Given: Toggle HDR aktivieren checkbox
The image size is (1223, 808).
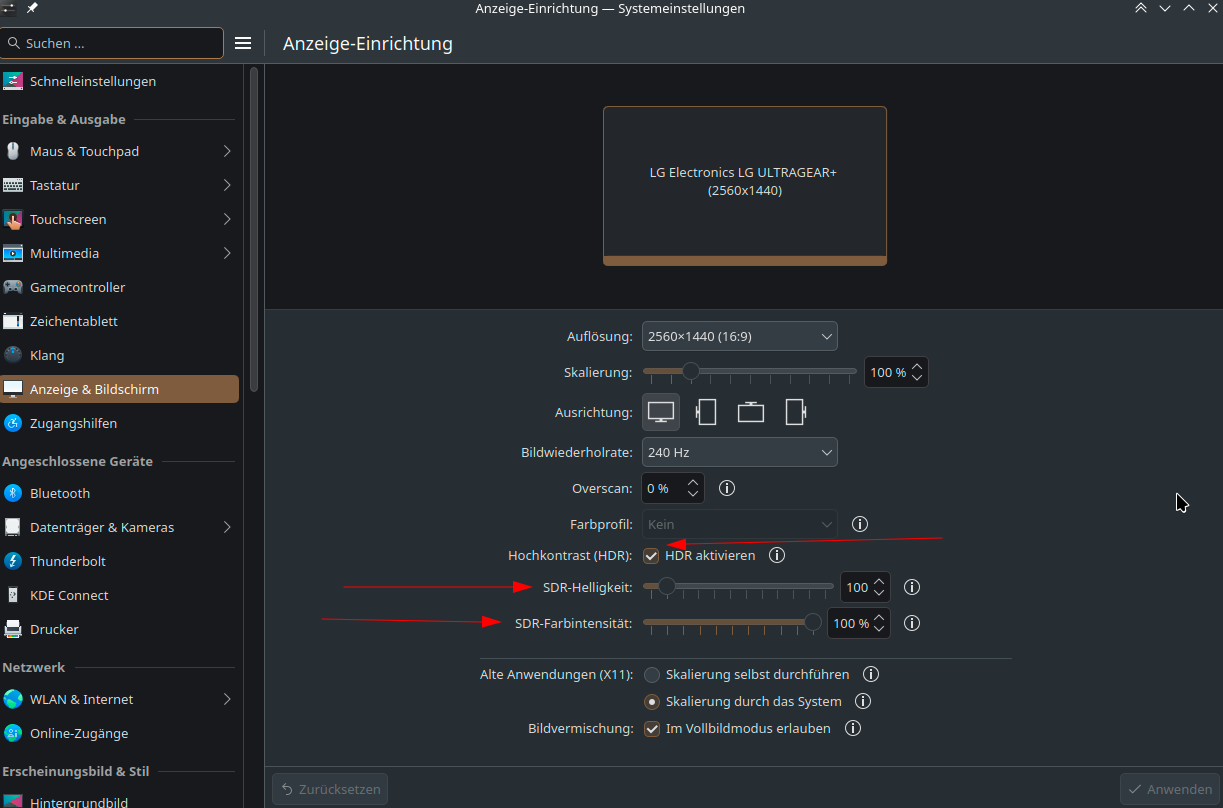Looking at the screenshot, I should click(x=651, y=555).
